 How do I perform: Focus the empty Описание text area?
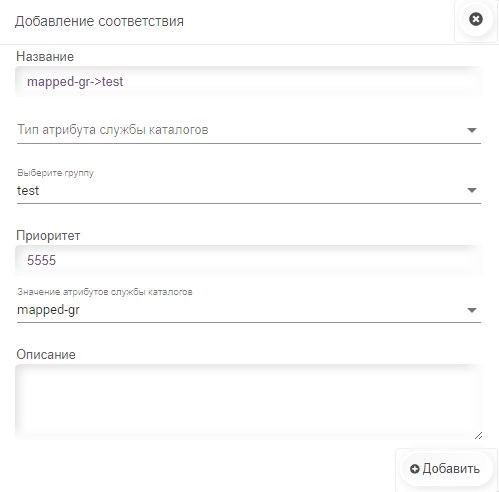click(249, 402)
